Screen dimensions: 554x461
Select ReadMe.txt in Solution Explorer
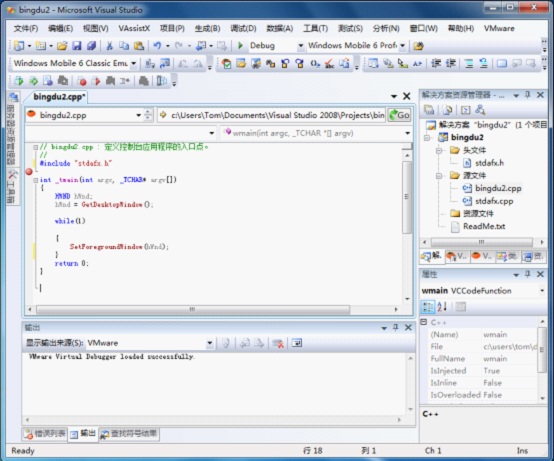(x=484, y=226)
